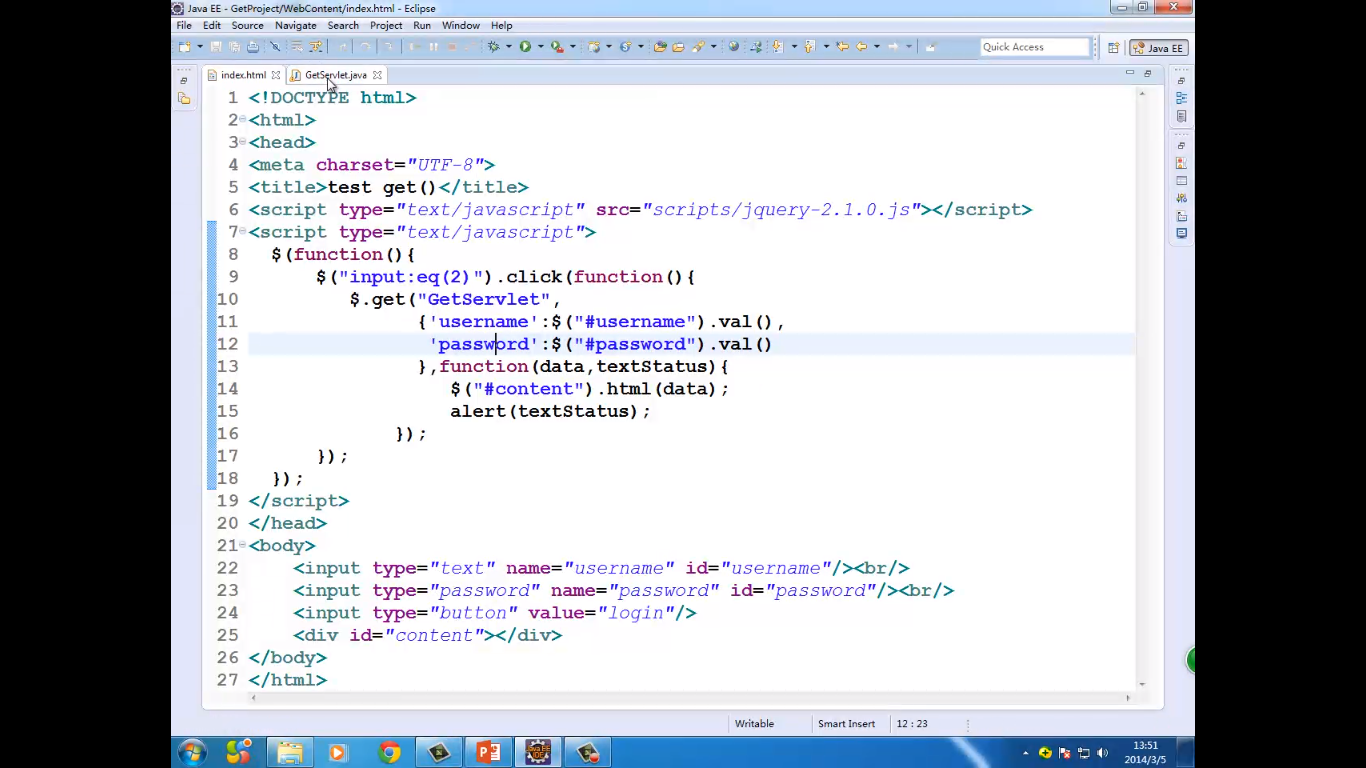The width and height of the screenshot is (1366, 768).
Task: Click the green Run button
Action: 524,47
